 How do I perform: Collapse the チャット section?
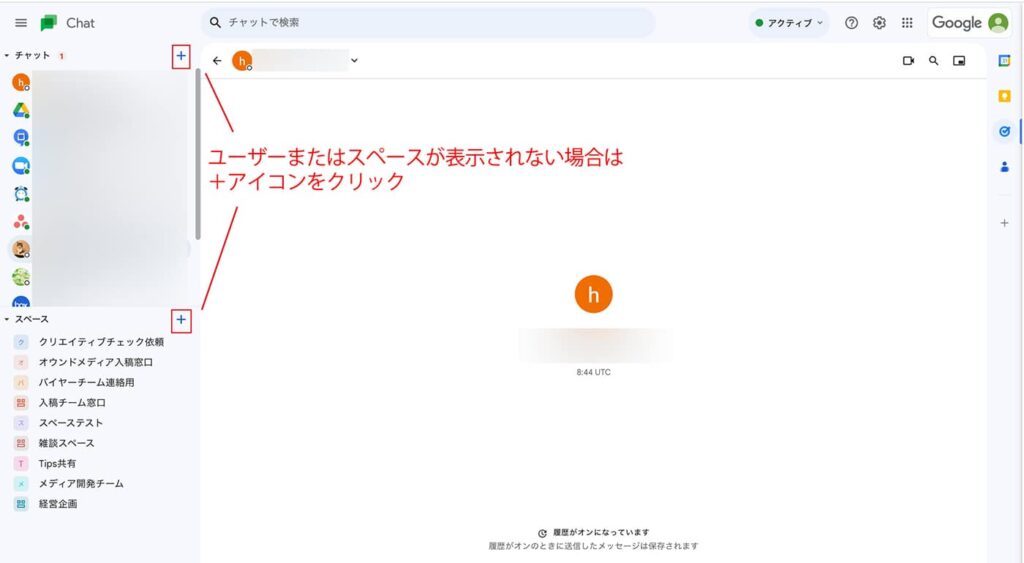(7, 56)
